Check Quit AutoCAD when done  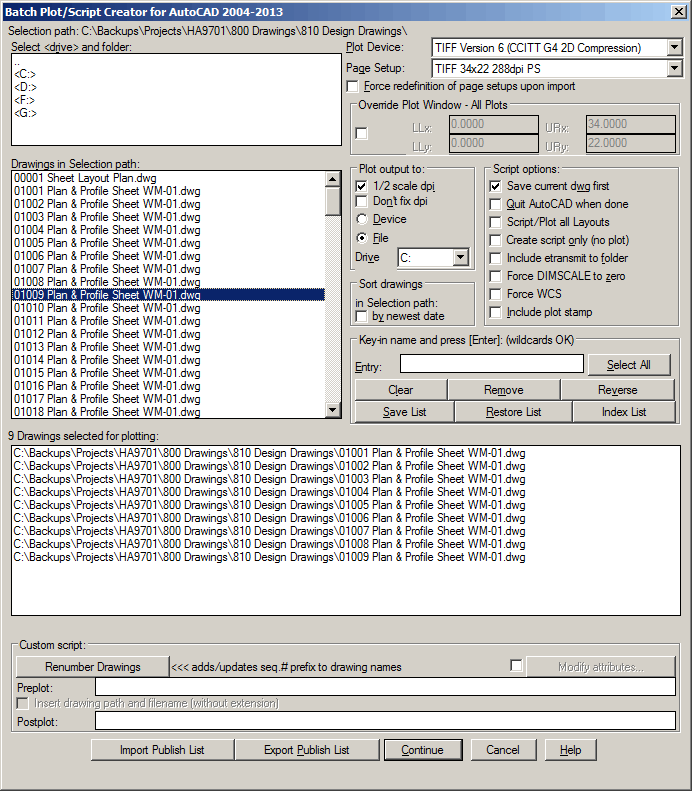(x=495, y=204)
